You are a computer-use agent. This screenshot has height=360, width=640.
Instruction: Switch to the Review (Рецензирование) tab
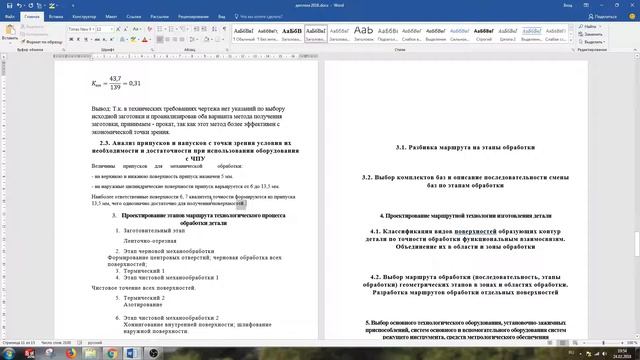tap(193, 17)
